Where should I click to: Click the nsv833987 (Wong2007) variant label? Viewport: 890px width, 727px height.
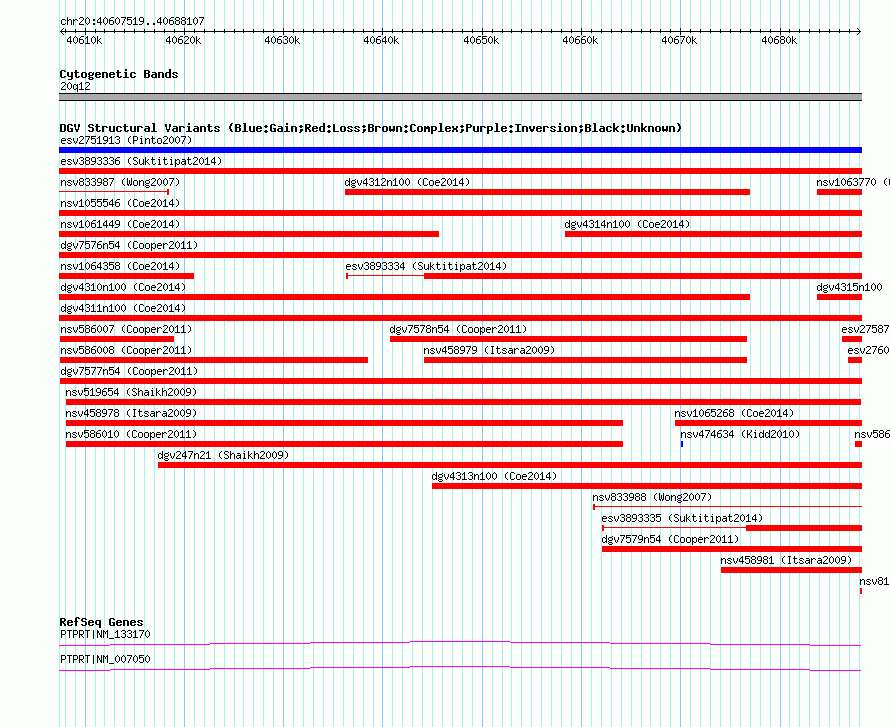(x=120, y=182)
